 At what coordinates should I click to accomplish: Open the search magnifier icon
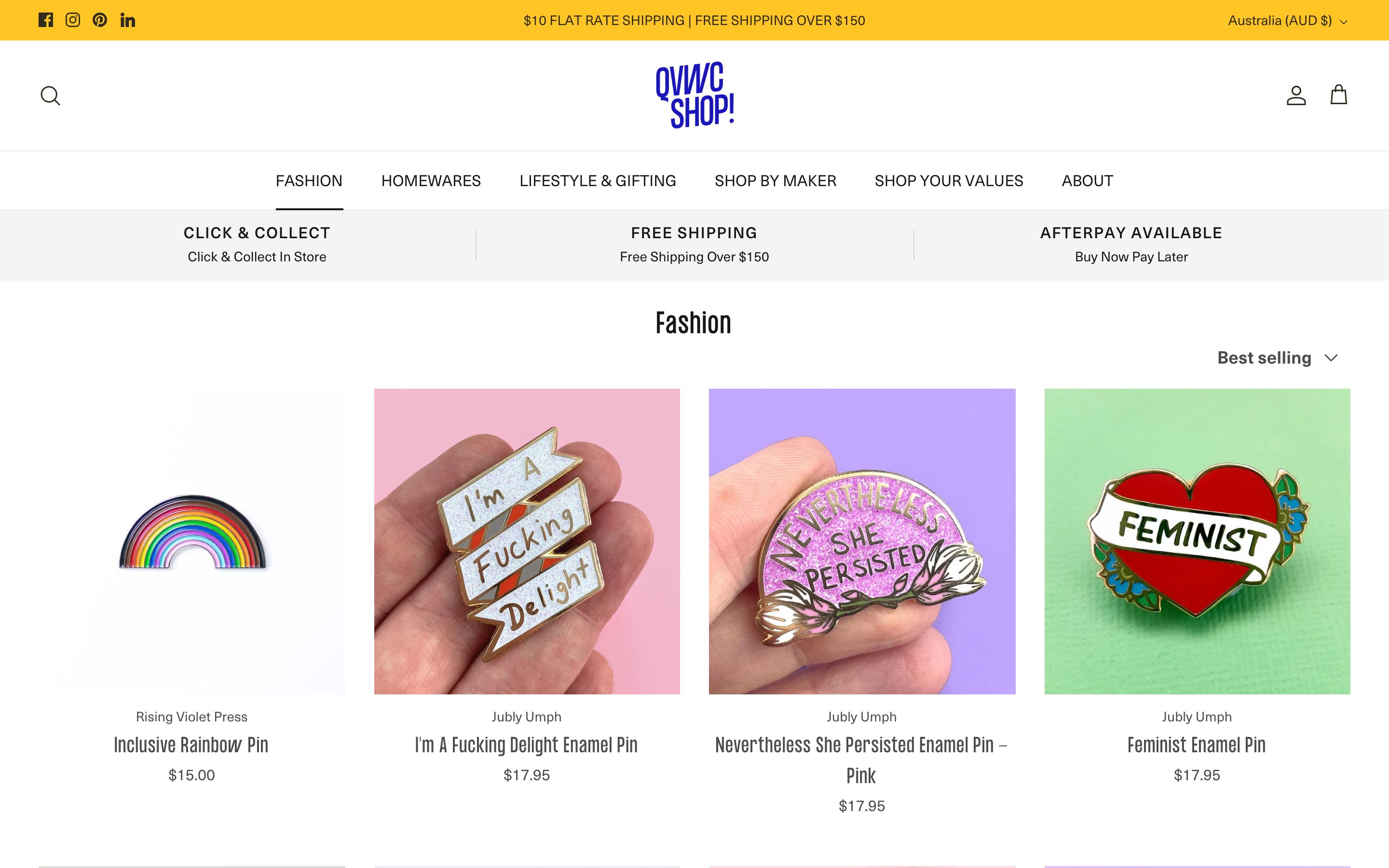(x=51, y=95)
